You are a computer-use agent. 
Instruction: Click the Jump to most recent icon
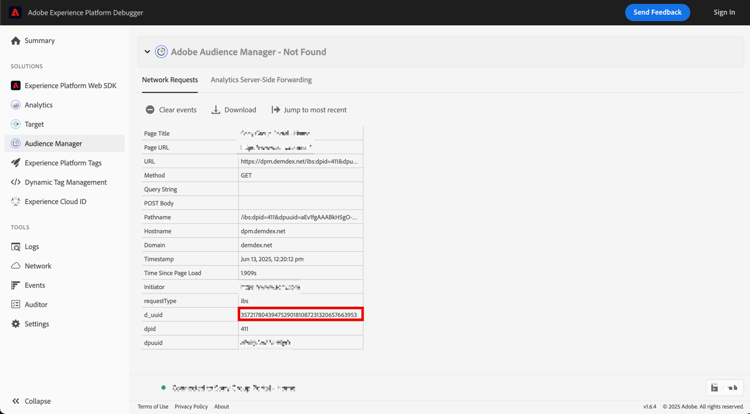coord(276,110)
